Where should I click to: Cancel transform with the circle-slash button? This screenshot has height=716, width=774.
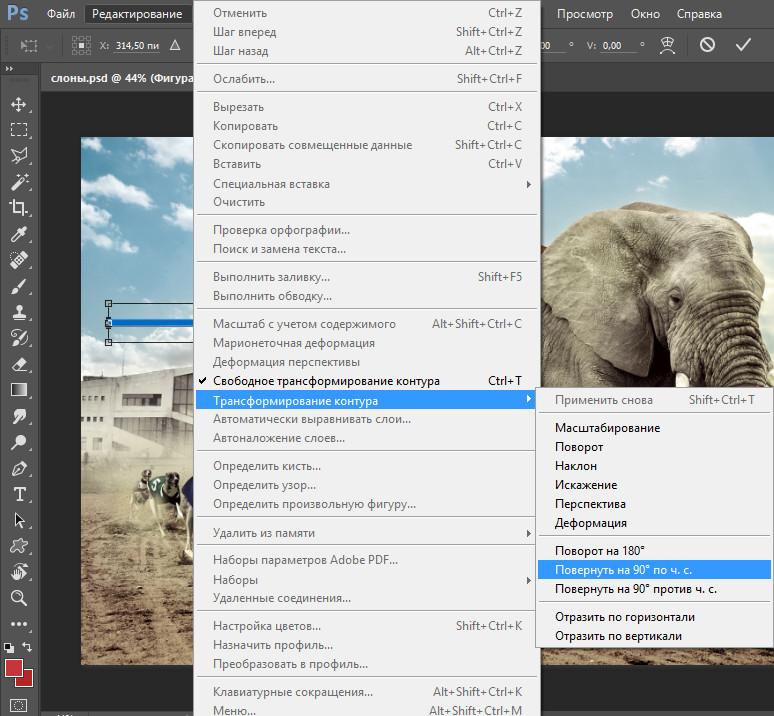[x=707, y=45]
